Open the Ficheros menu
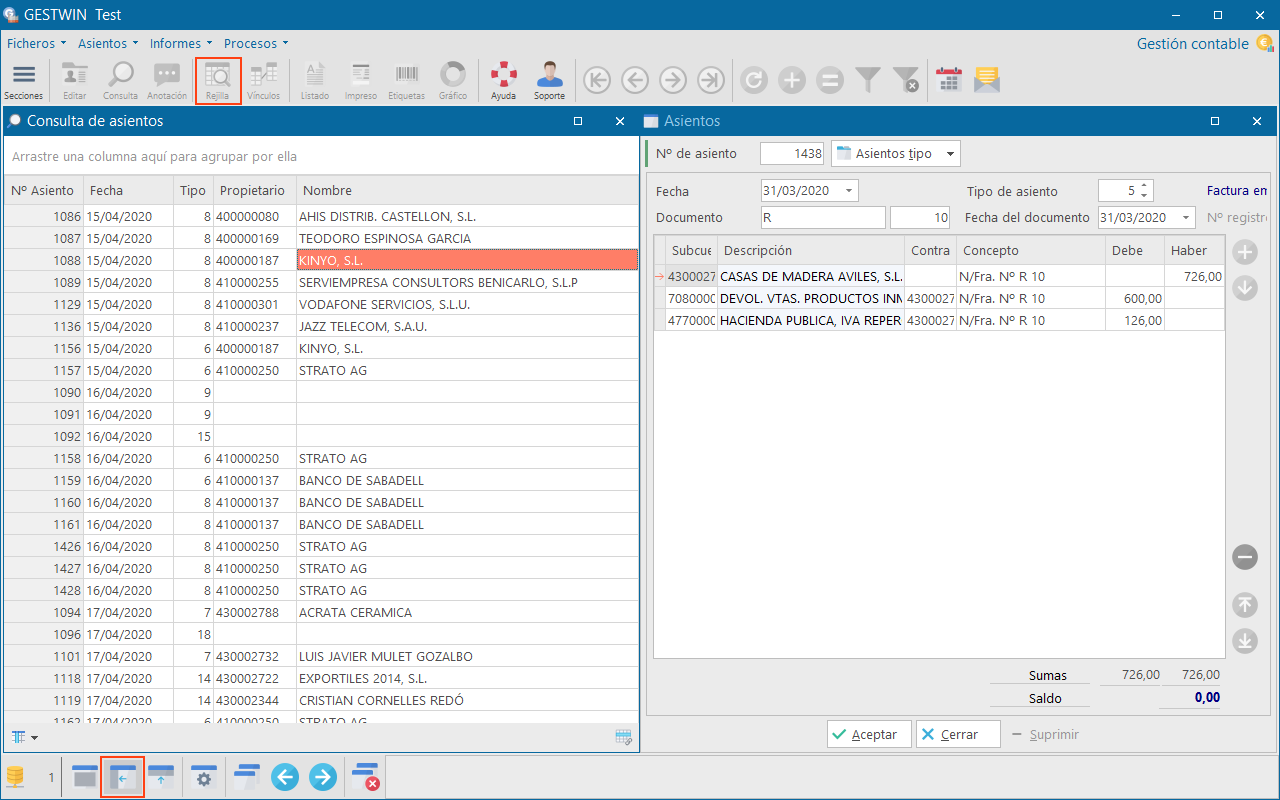 click(x=37, y=43)
